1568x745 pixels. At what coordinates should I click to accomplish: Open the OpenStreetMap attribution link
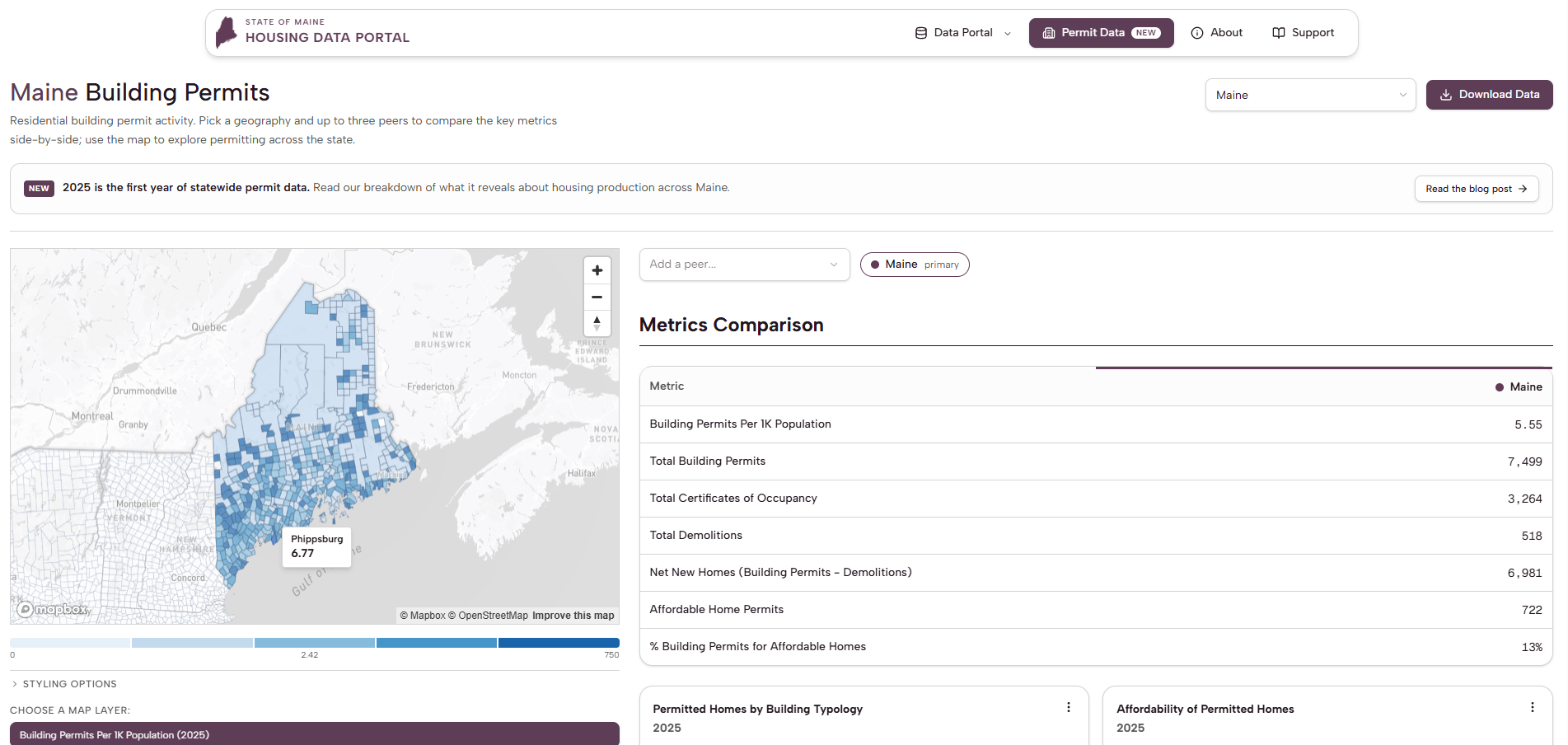point(488,616)
